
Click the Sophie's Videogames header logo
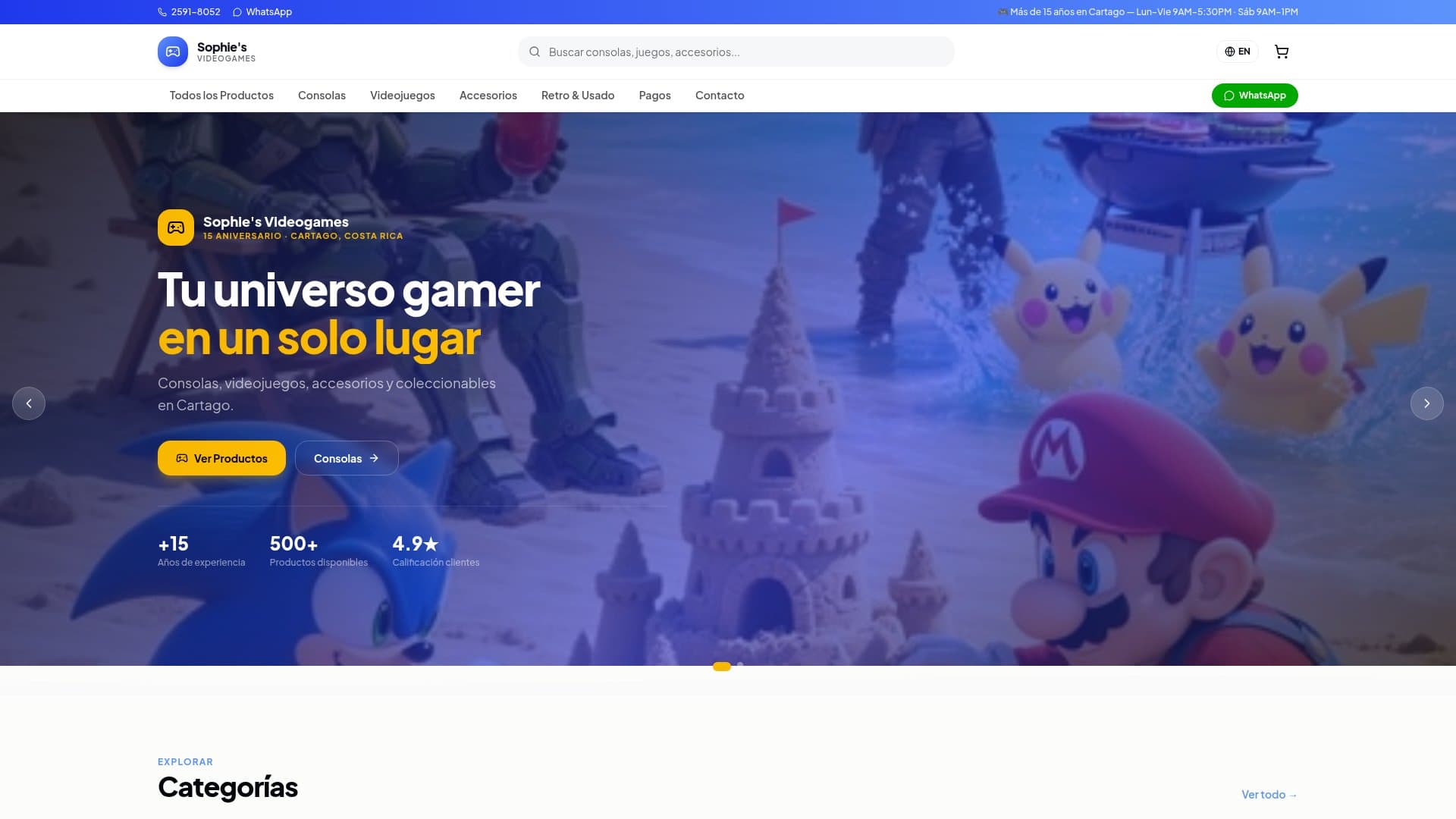[x=206, y=52]
